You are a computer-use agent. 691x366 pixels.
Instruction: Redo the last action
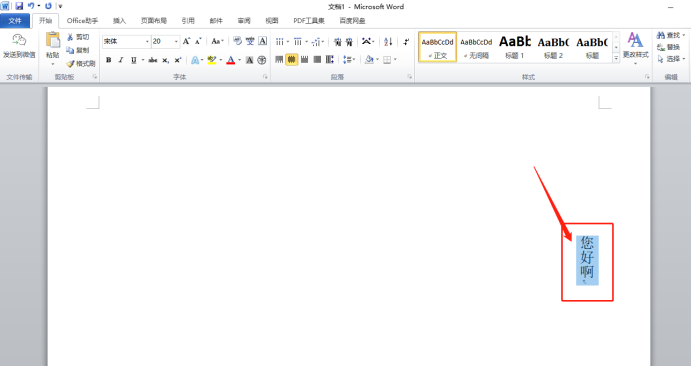(x=48, y=6)
